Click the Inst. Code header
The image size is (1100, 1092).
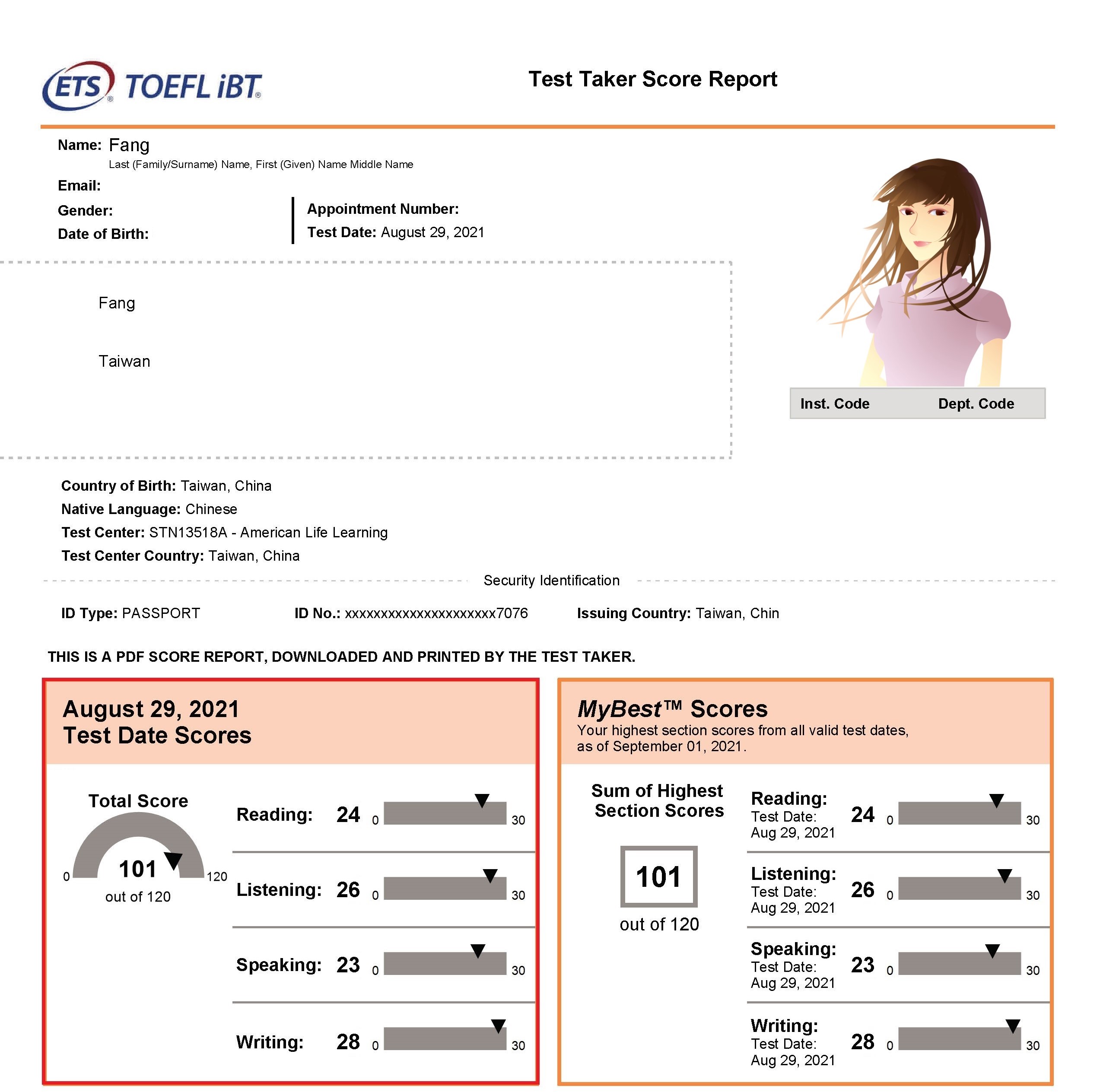[x=835, y=403]
